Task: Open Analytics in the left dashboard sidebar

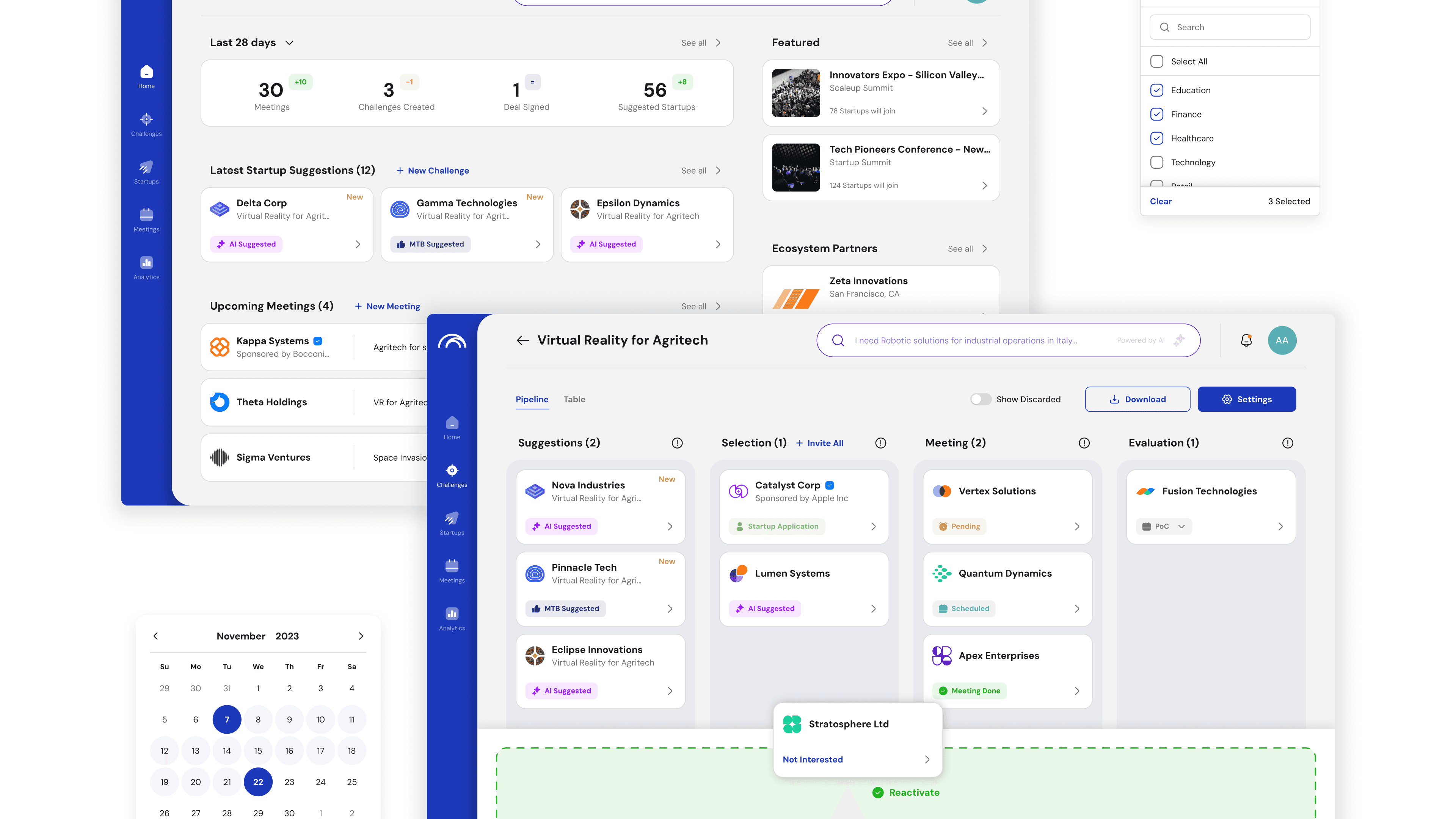Action: [146, 268]
